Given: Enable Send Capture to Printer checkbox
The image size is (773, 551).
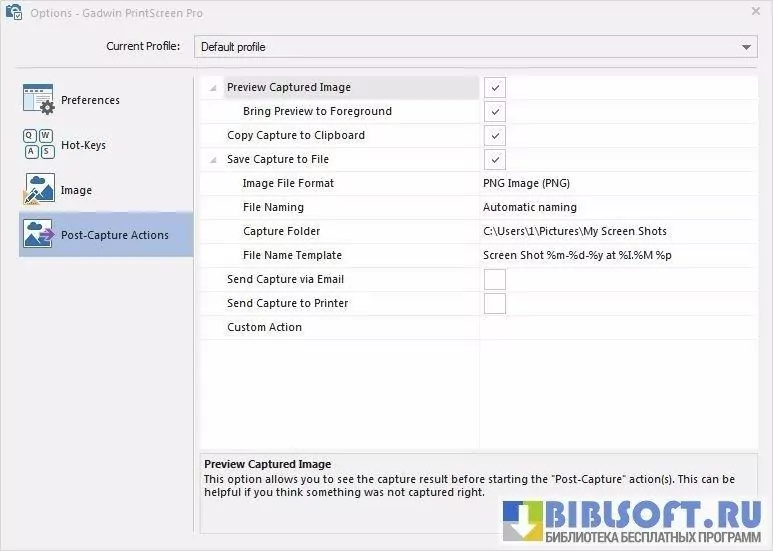Looking at the screenshot, I should point(494,304).
